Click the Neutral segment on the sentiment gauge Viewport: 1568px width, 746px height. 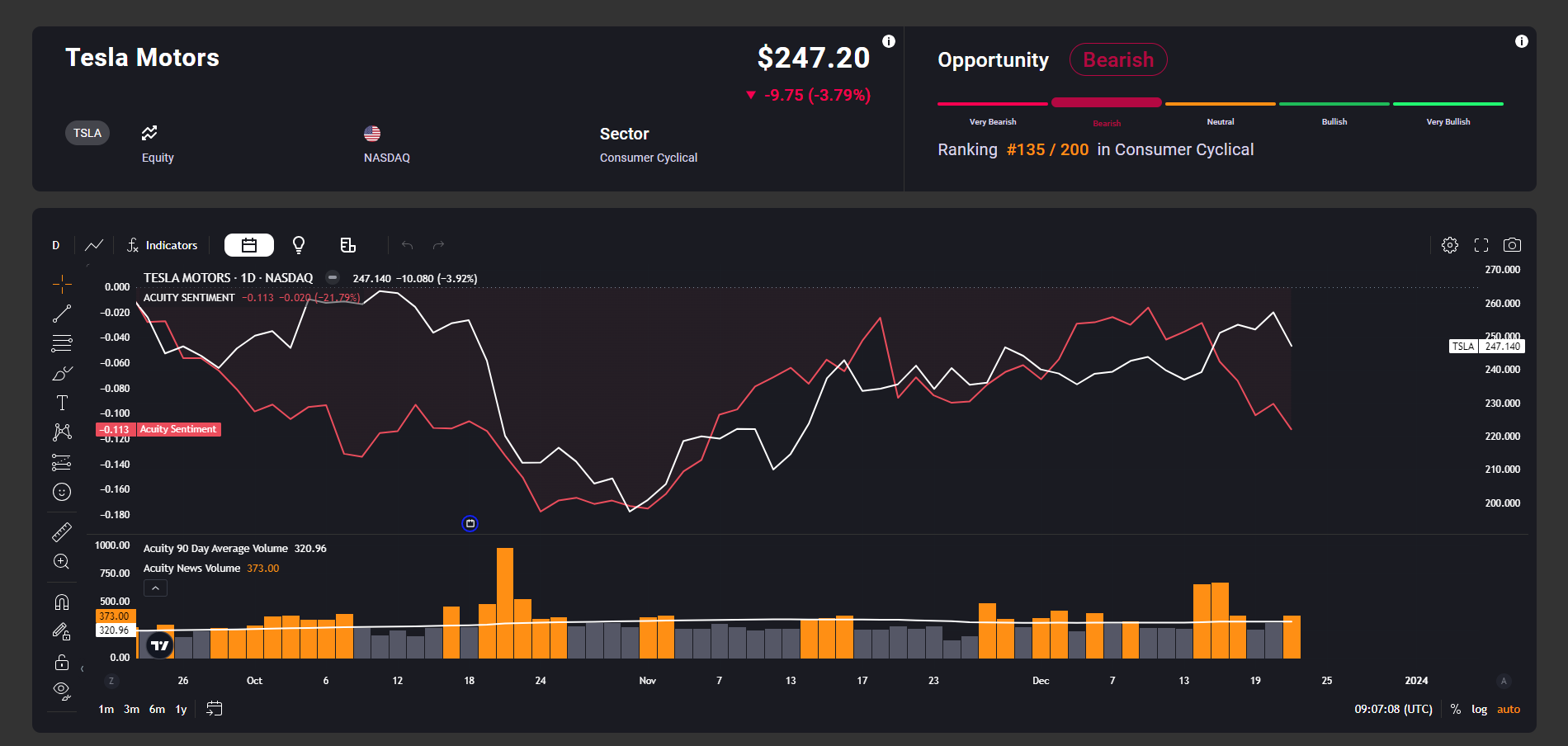pos(1221,103)
